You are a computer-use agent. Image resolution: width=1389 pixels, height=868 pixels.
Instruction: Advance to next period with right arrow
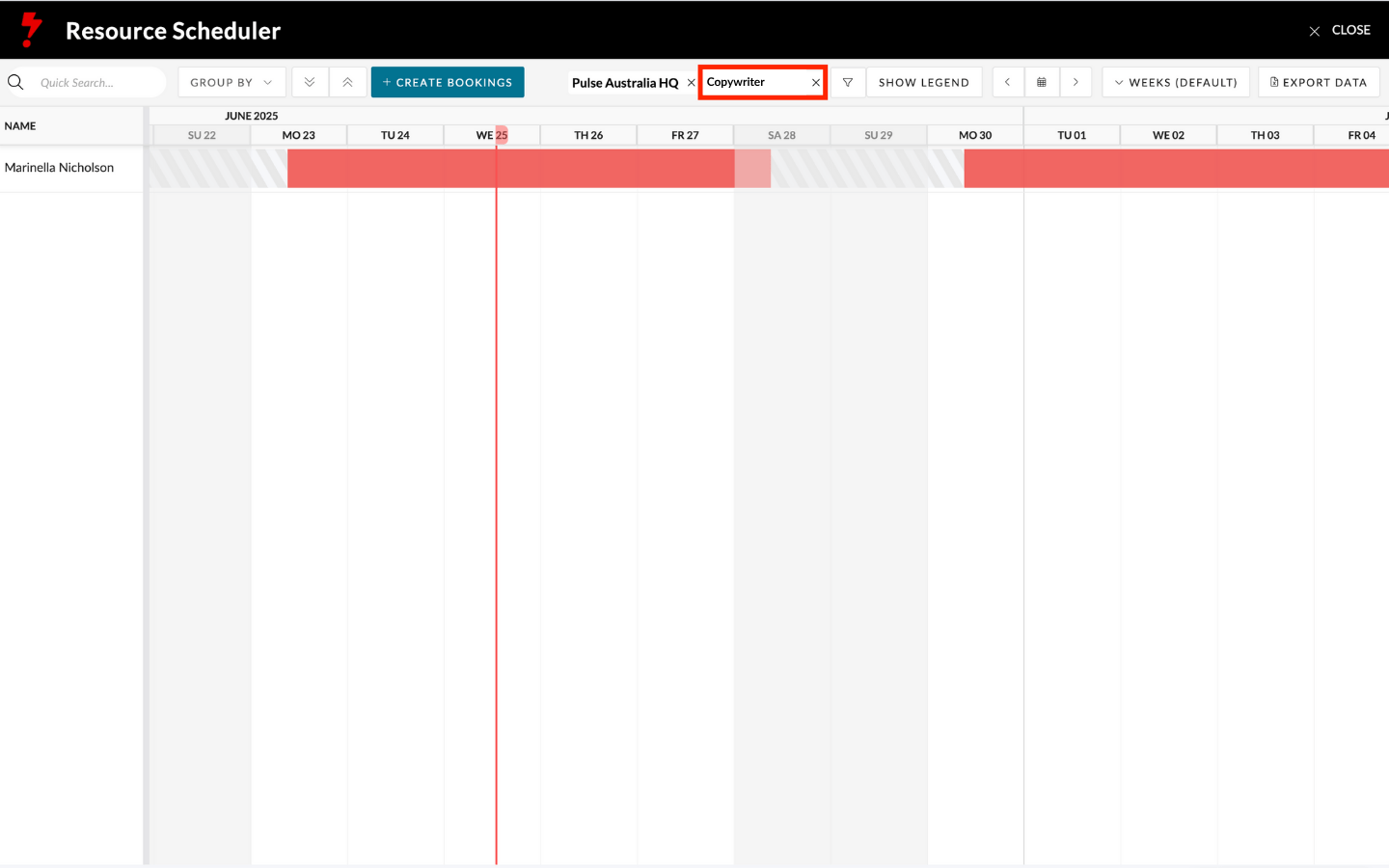(x=1076, y=82)
